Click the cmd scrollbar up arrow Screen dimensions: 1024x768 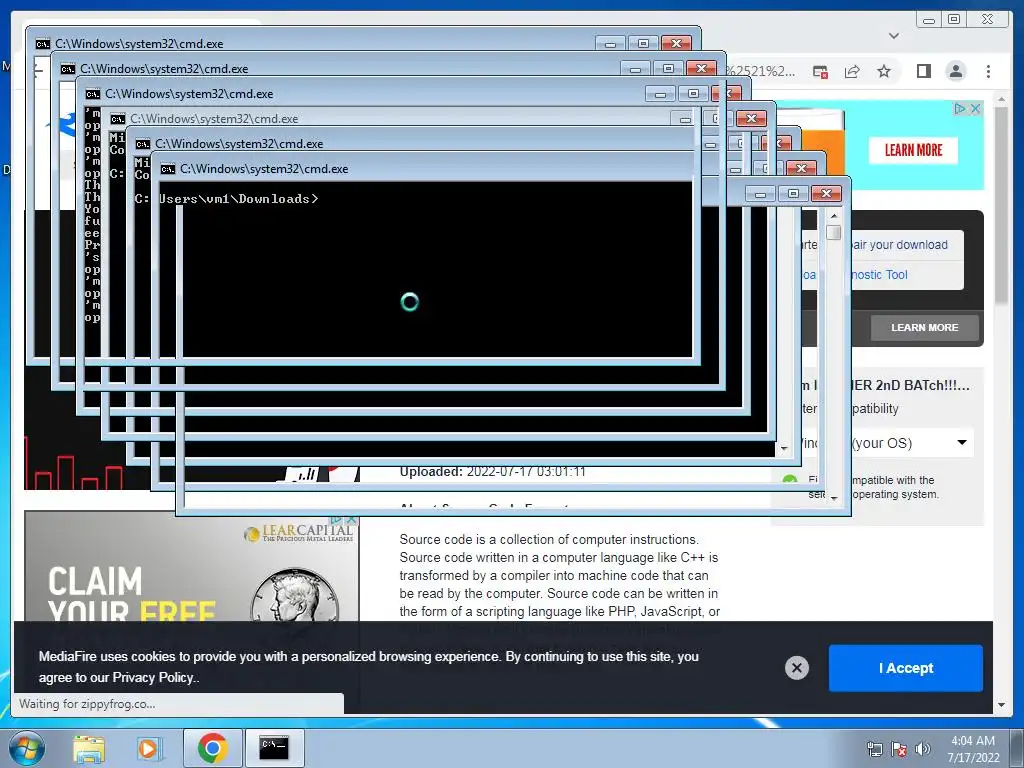tap(833, 216)
